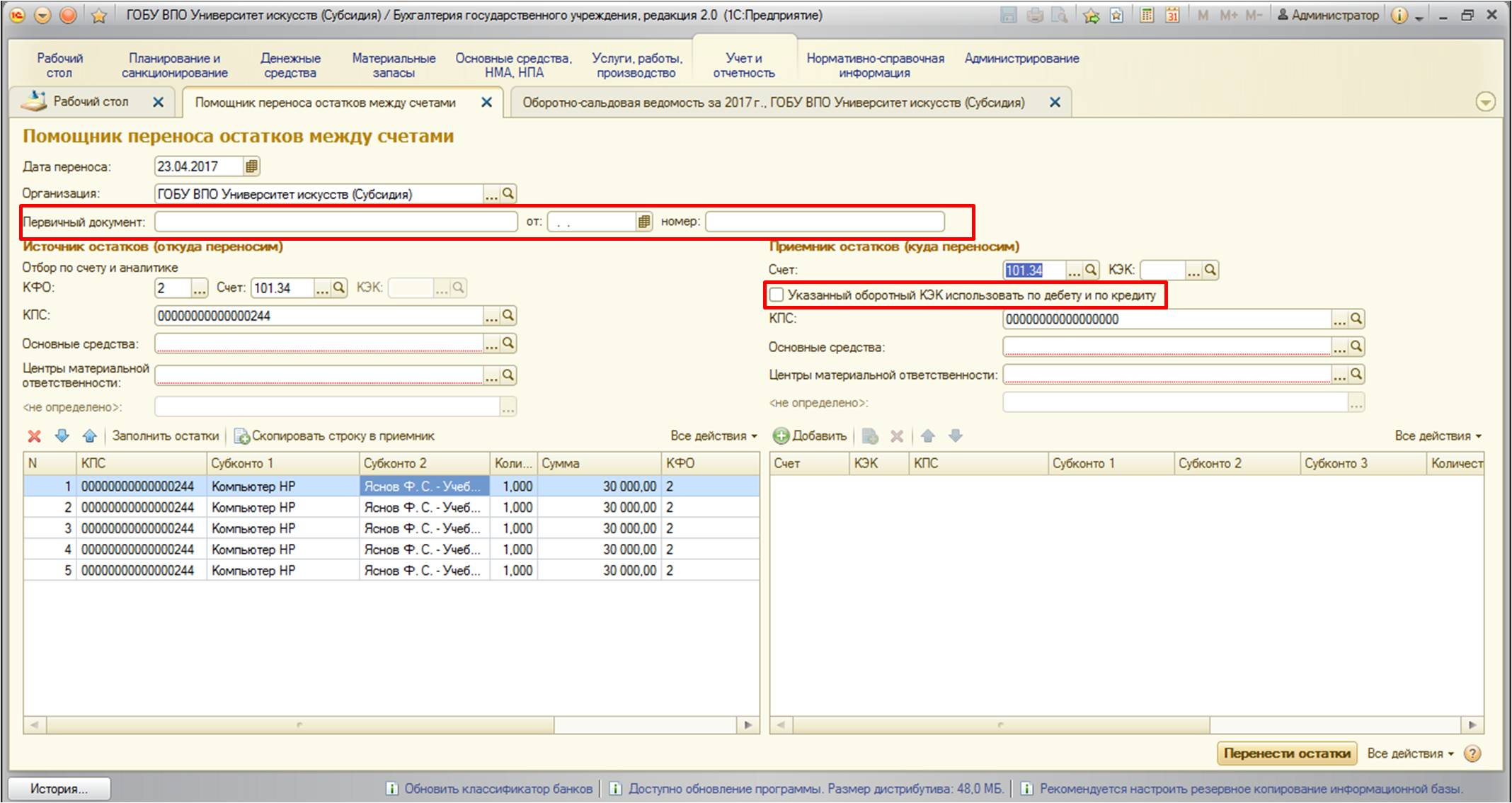The height and width of the screenshot is (803, 1512).
Task: Open the calendar picker for Дата переноса
Action: click(x=251, y=166)
